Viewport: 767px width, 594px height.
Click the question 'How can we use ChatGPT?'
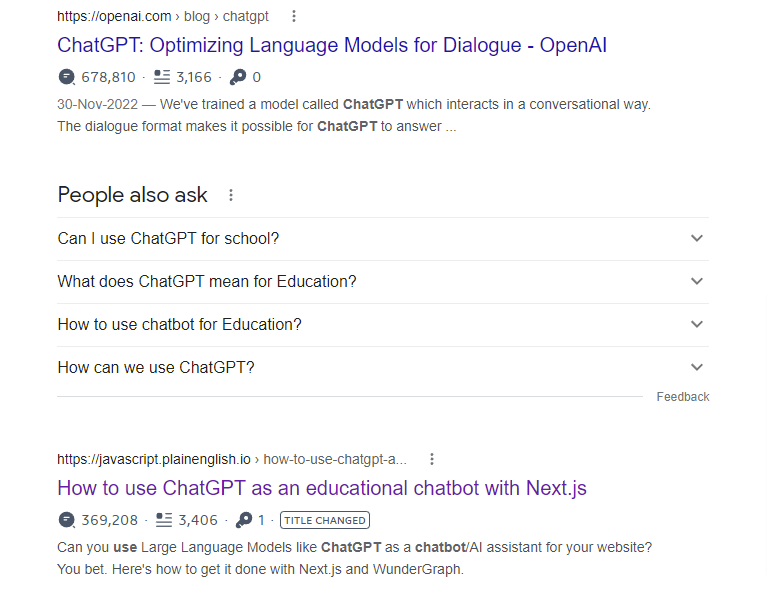pyautogui.click(x=156, y=367)
